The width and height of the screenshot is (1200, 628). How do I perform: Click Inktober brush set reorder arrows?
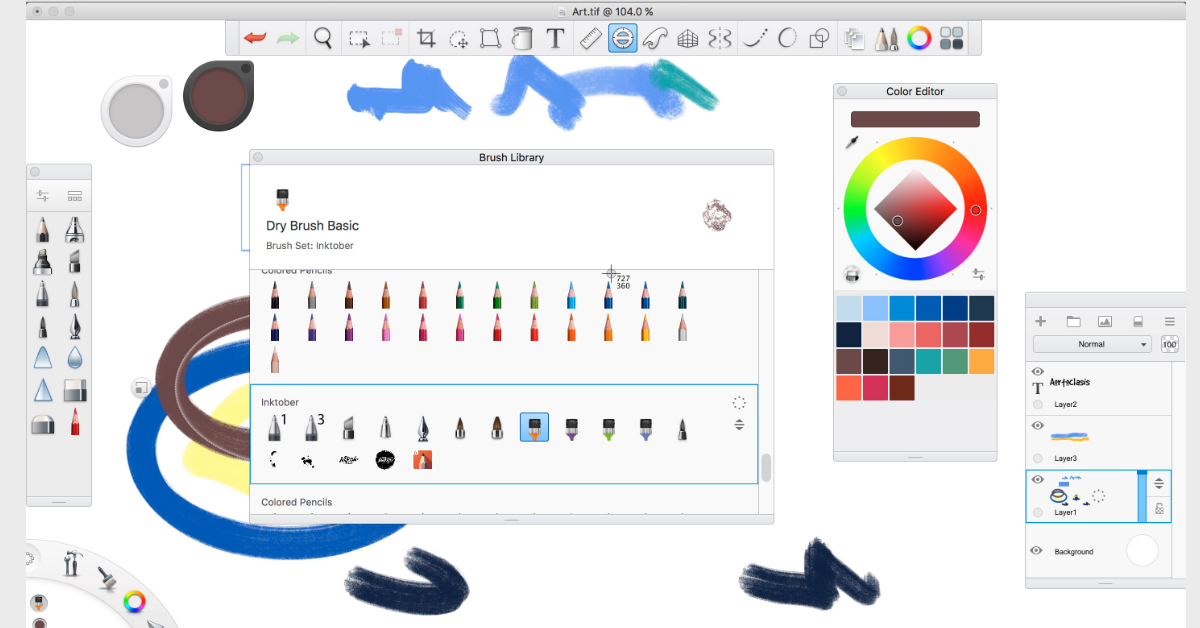(x=739, y=425)
